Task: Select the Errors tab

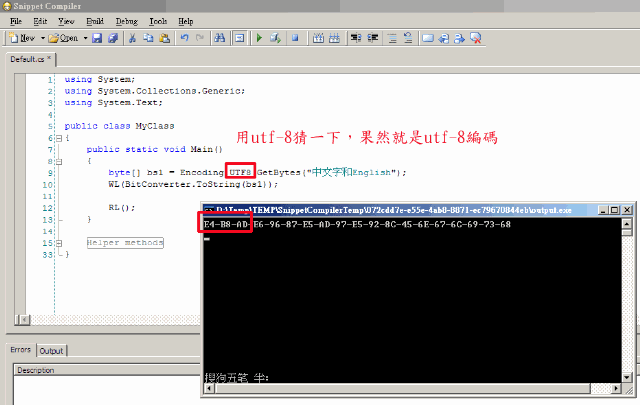Action: (x=20, y=351)
